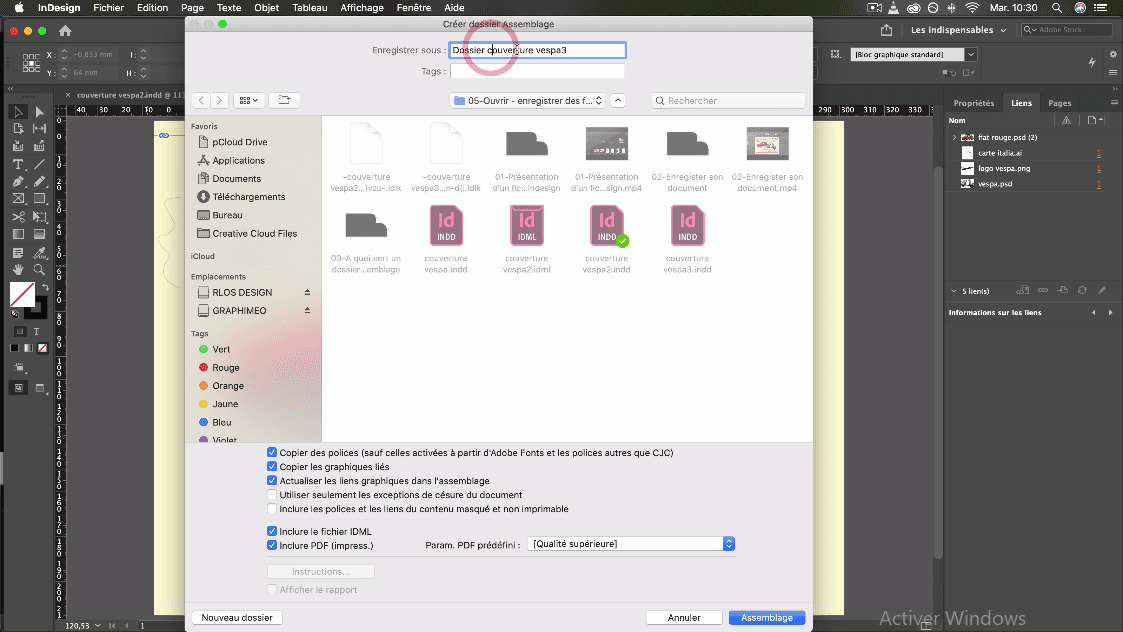Select the Rouge color tag

click(x=225, y=368)
